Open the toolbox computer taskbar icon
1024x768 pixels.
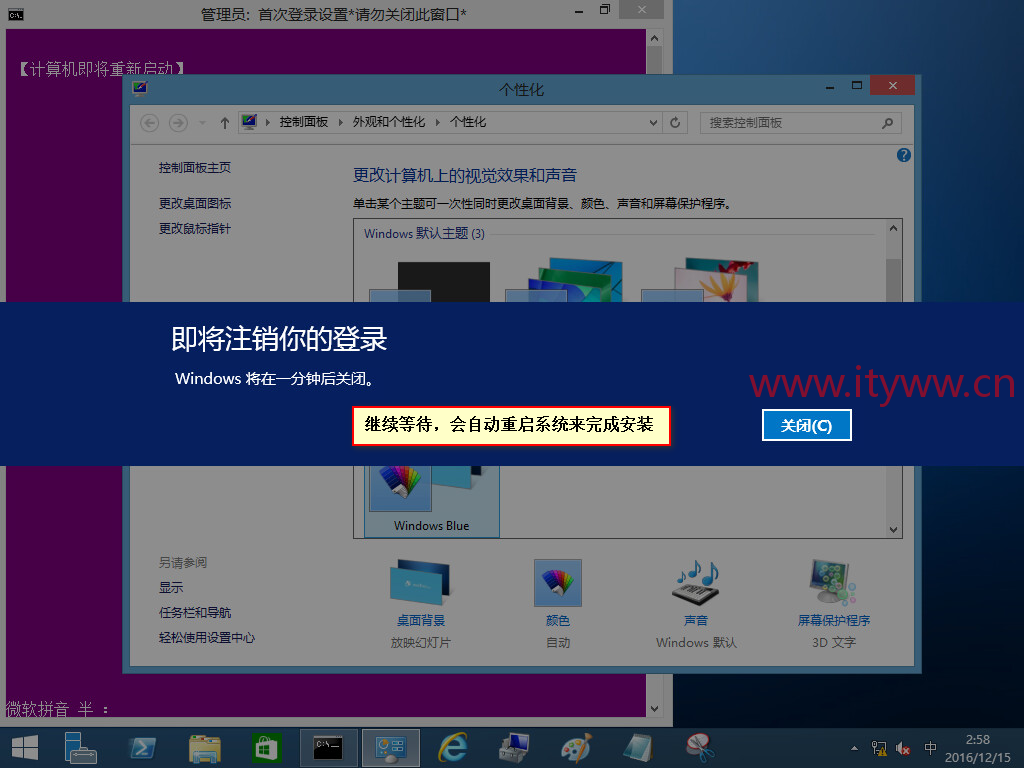click(515, 748)
